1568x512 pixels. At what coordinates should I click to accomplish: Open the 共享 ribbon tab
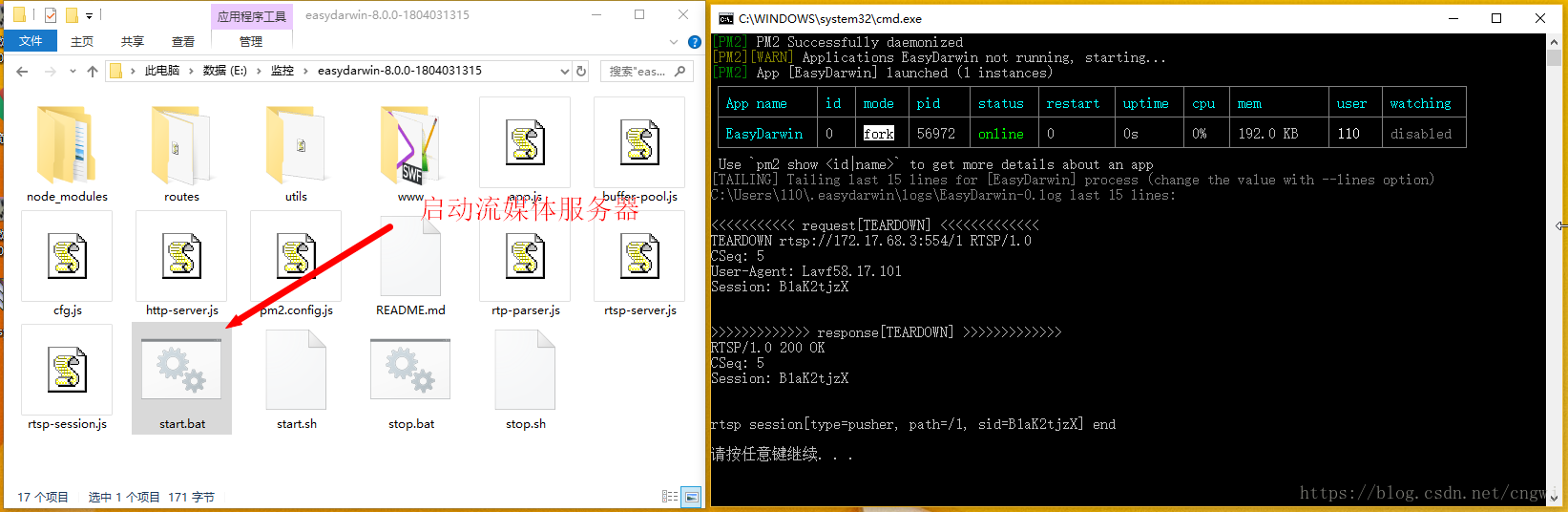[132, 41]
